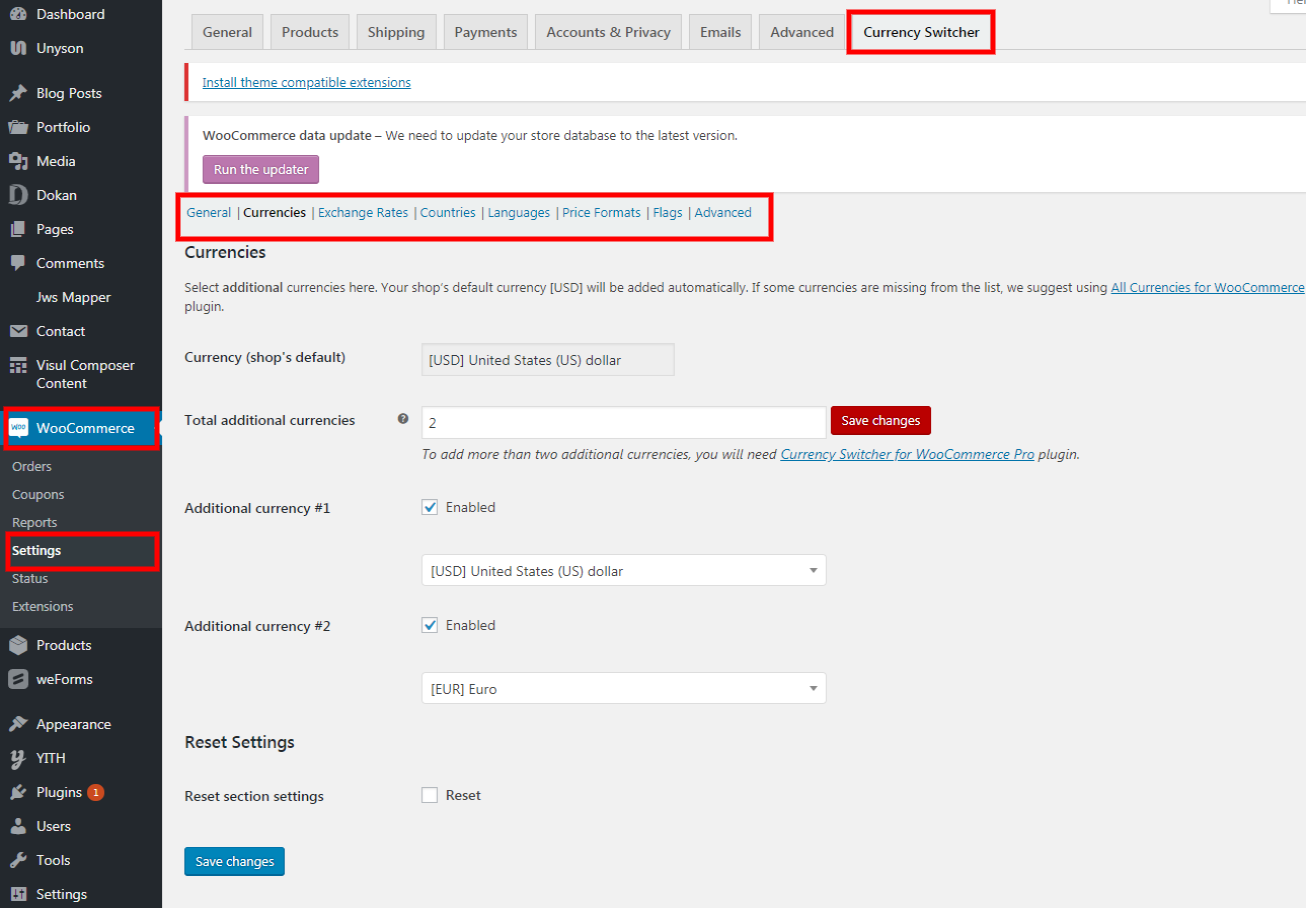The height and width of the screenshot is (908, 1306).
Task: Click the Run the updater button
Action: click(261, 169)
